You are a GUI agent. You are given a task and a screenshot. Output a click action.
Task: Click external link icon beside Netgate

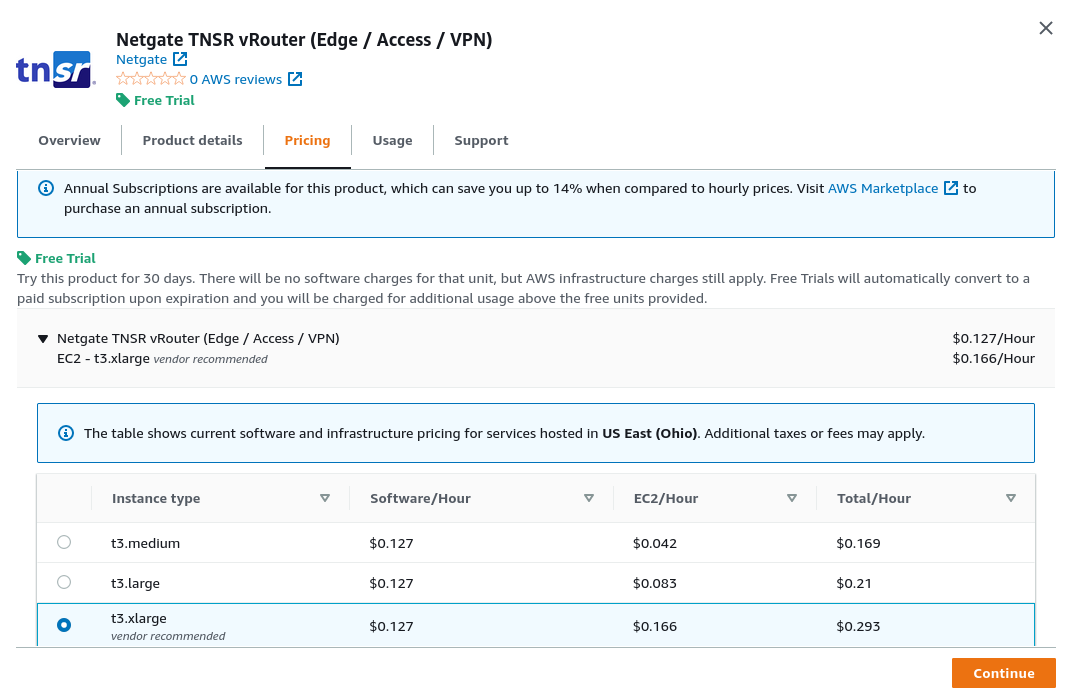[x=180, y=60]
